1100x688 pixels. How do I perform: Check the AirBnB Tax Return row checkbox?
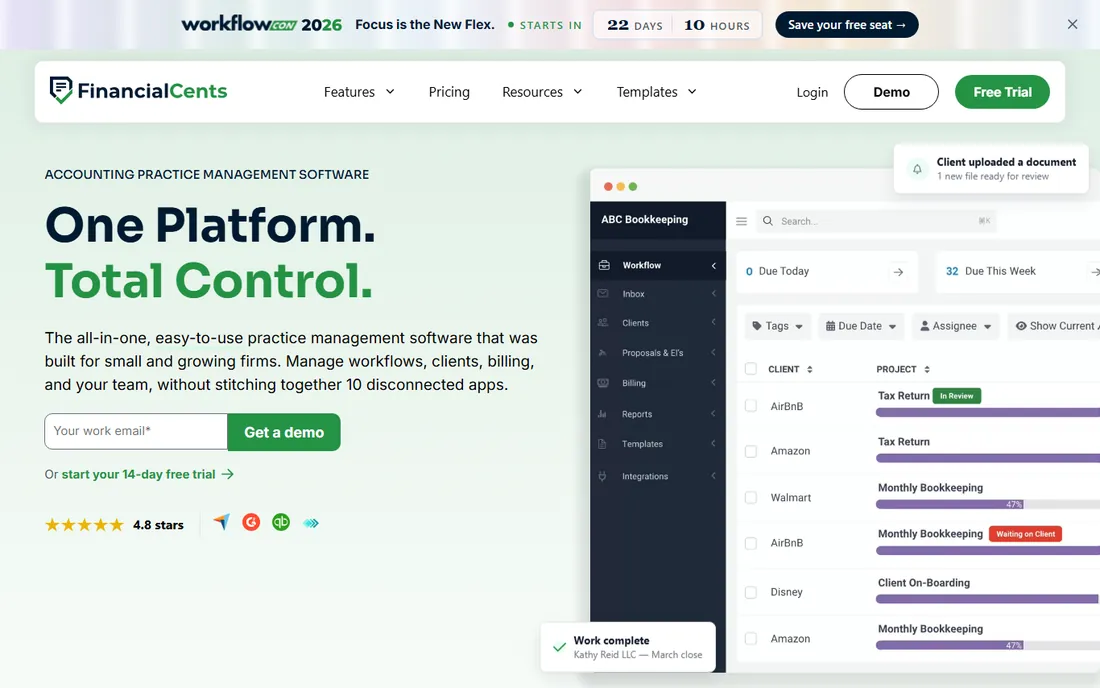point(751,405)
